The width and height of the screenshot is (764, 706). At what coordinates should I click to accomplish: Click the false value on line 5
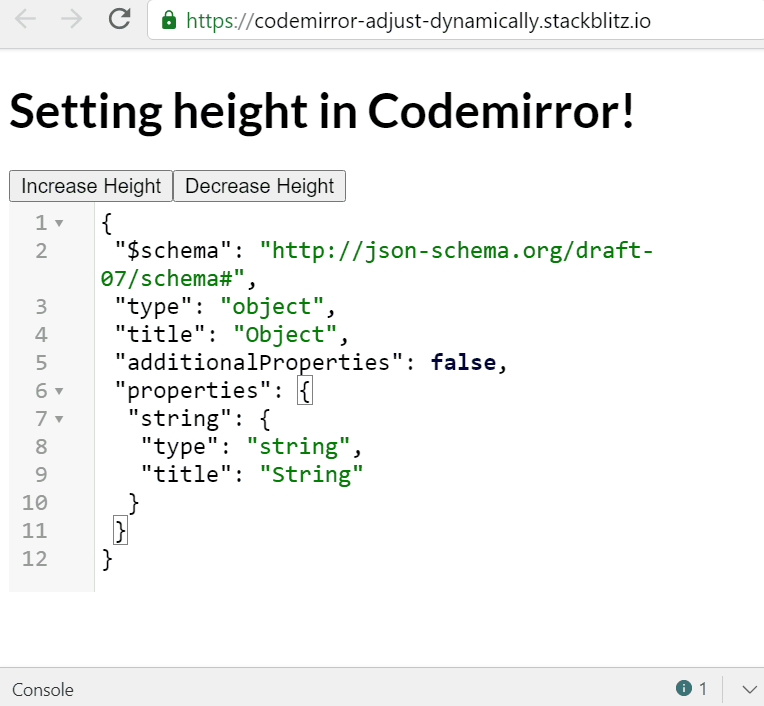pos(463,362)
